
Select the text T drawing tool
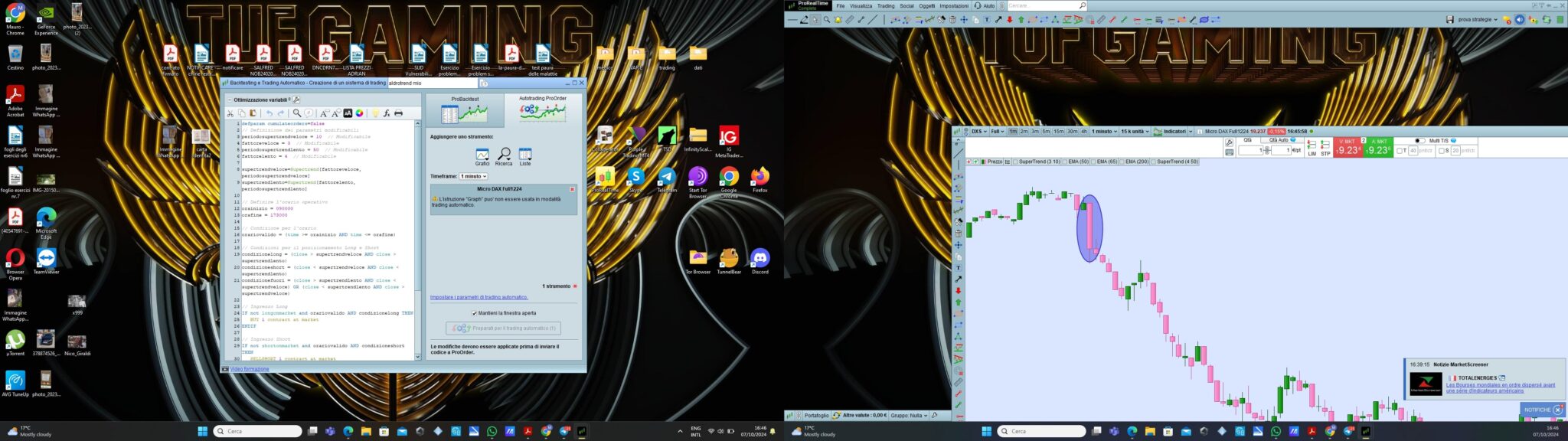987,20
